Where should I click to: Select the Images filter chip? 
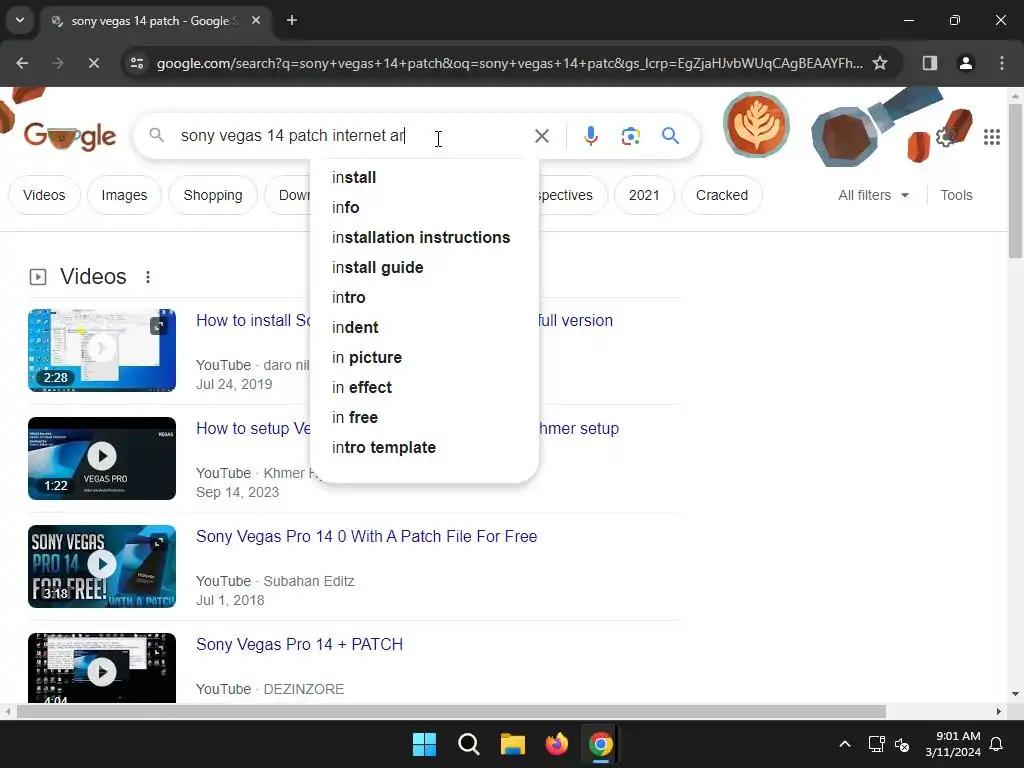(x=124, y=195)
